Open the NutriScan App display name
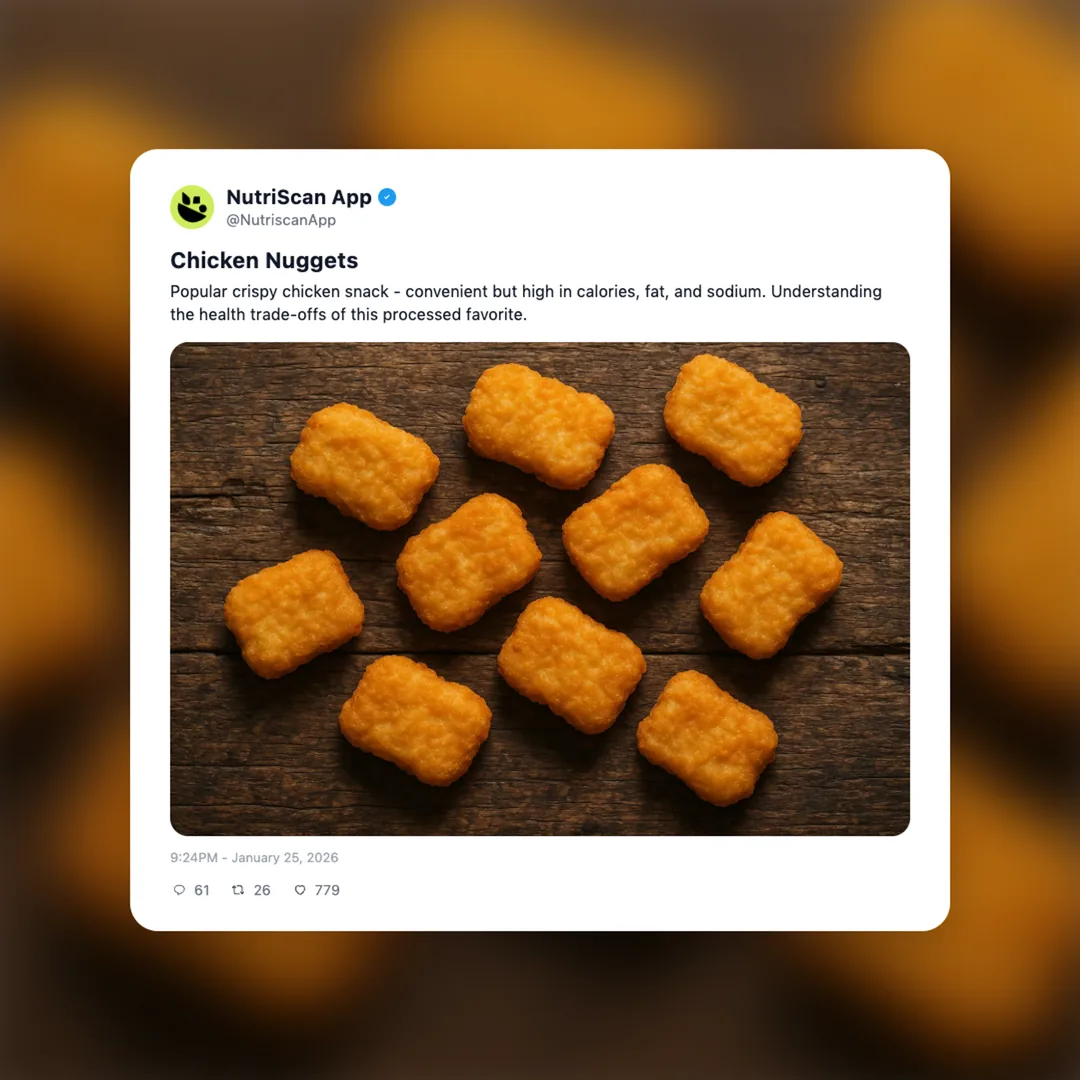Viewport: 1080px width, 1080px height. (299, 197)
